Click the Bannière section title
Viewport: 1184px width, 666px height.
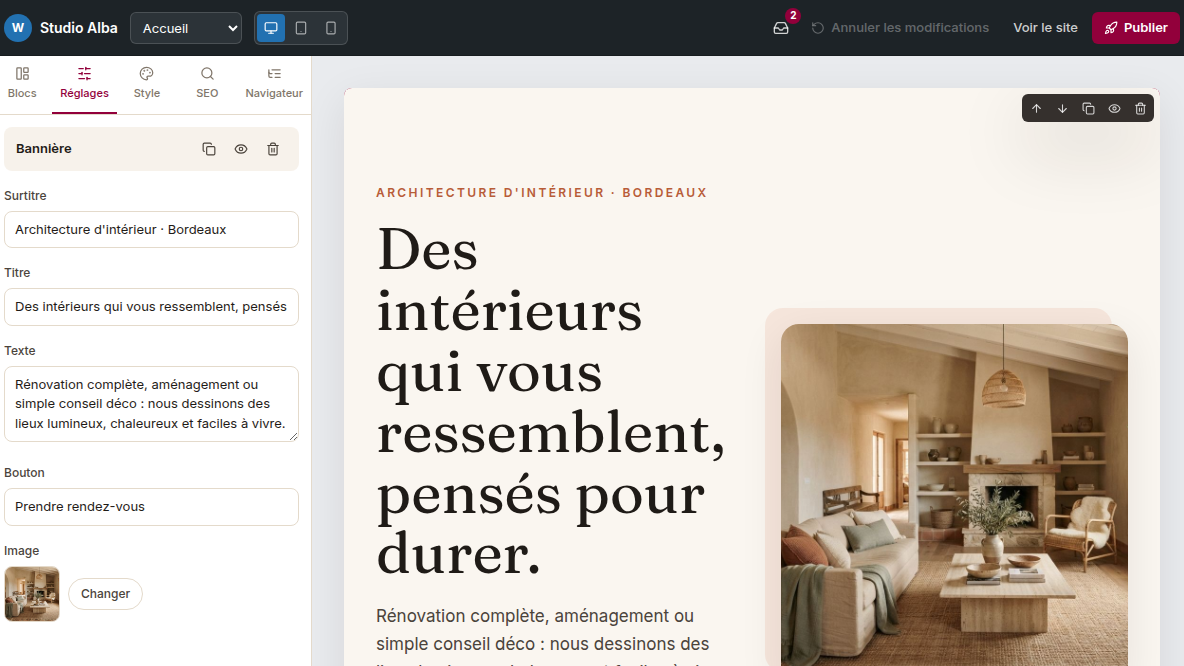pos(44,149)
